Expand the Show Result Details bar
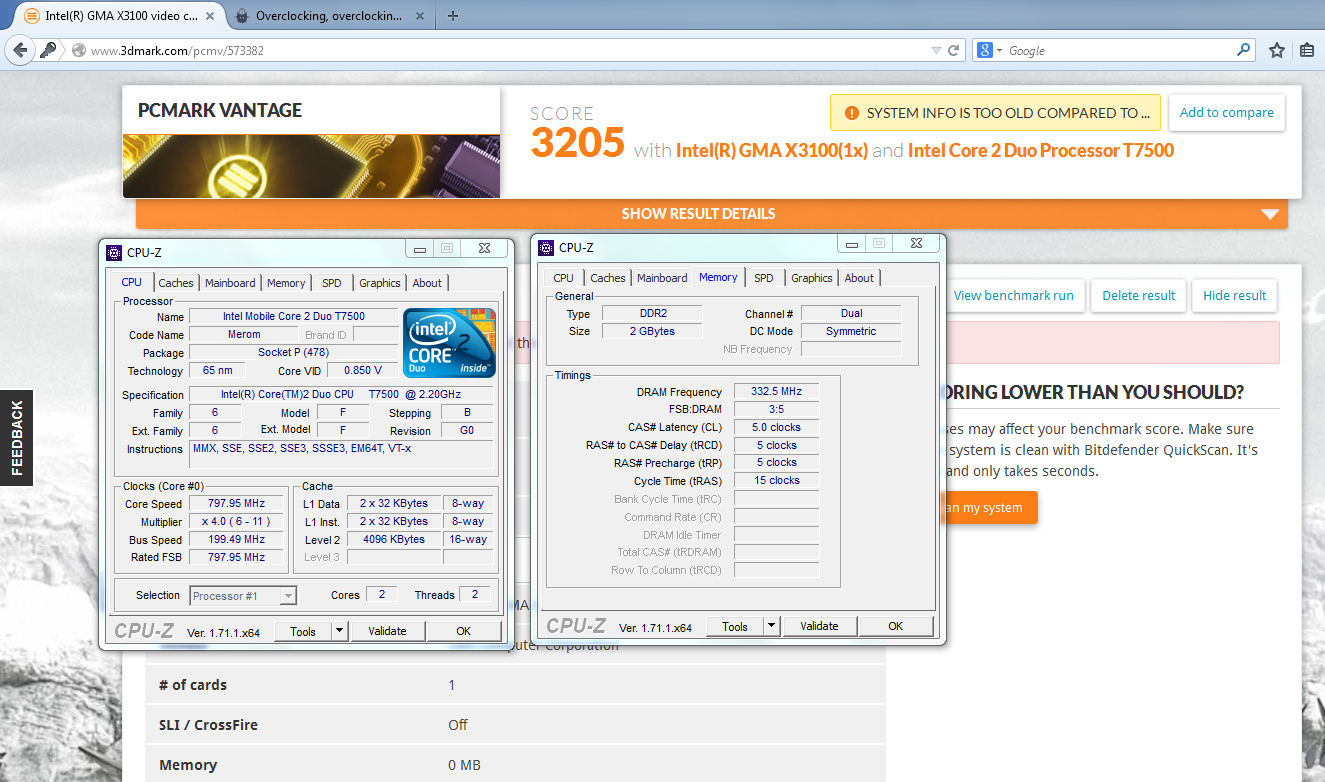1325x782 pixels. pyautogui.click(x=712, y=213)
